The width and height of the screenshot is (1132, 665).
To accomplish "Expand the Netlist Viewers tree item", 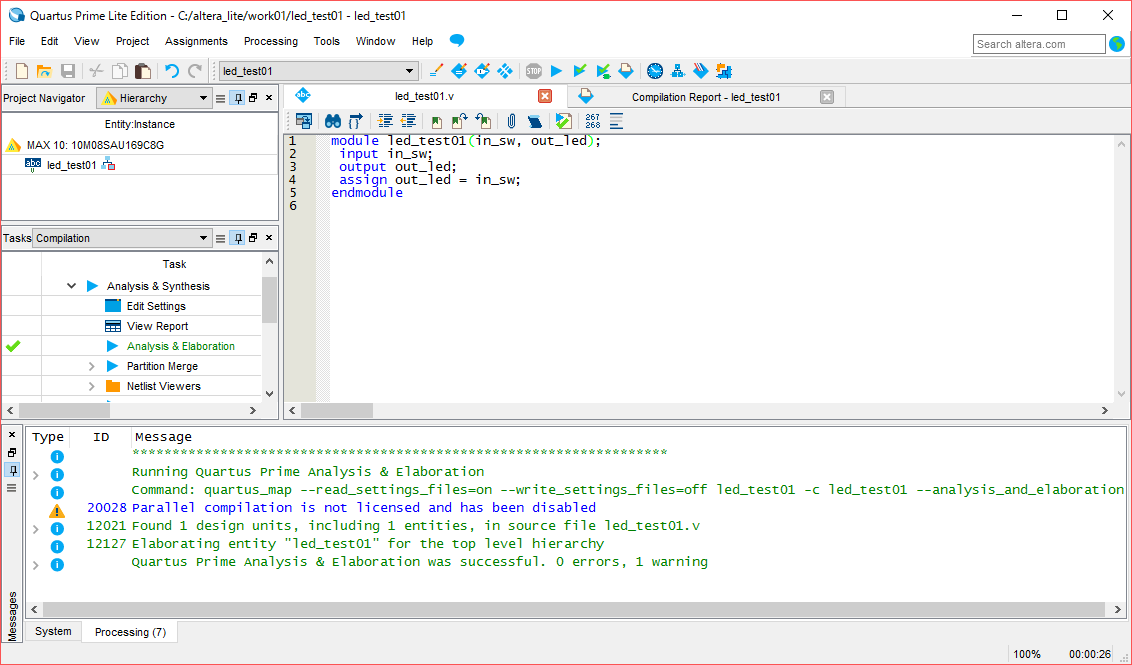I will (x=92, y=386).
